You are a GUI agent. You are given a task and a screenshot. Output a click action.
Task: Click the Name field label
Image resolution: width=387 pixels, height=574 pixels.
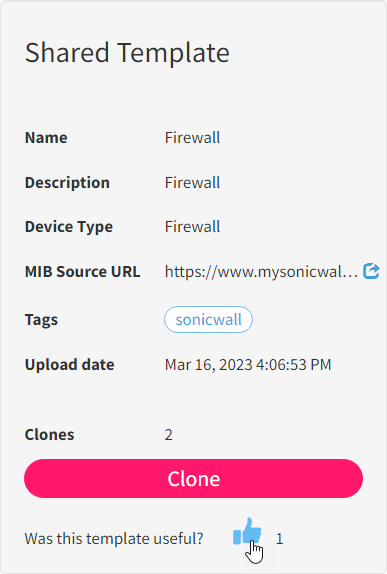46,138
